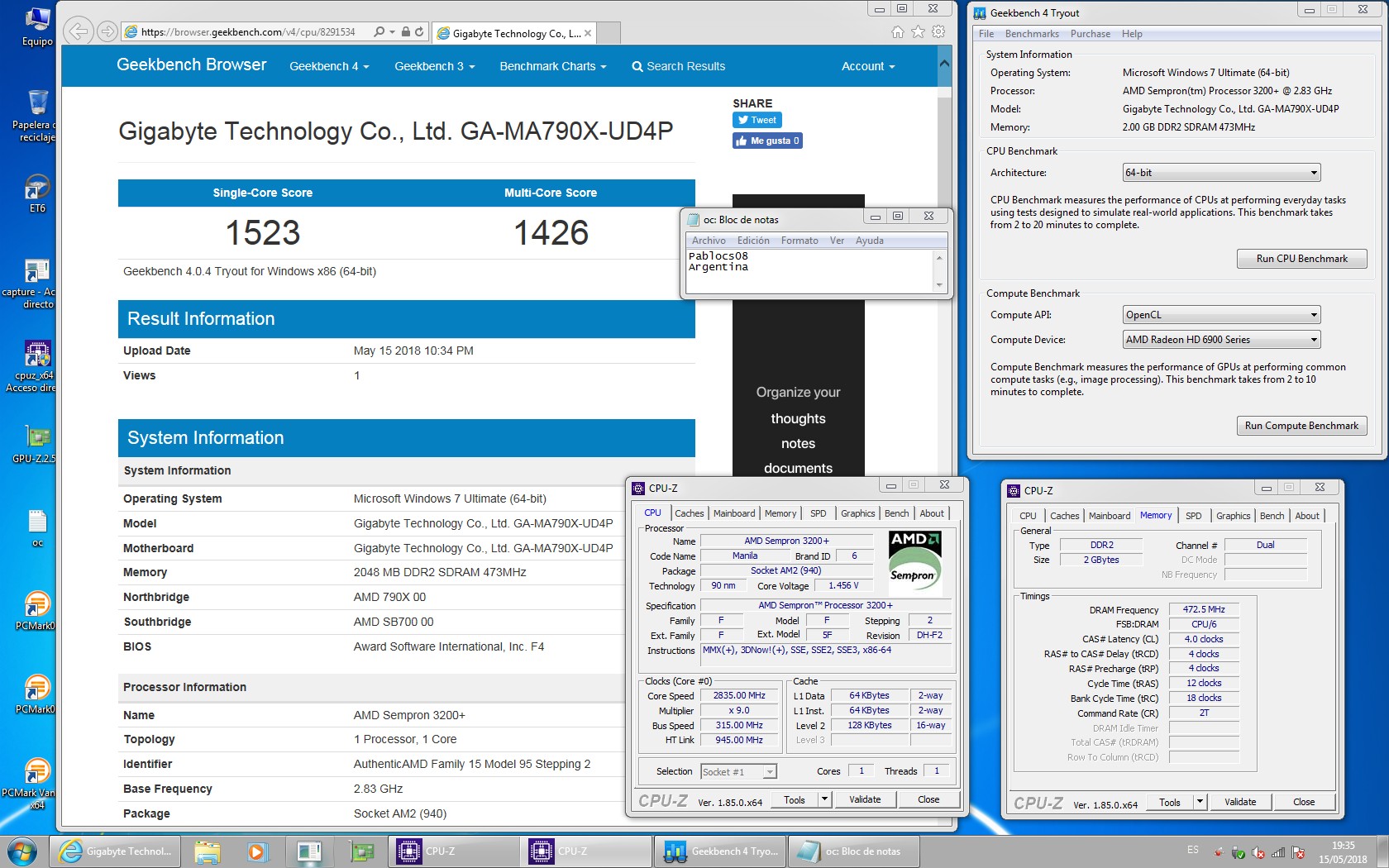Click Run Compute Benchmark button
The width and height of the screenshot is (1389, 868).
click(x=1301, y=426)
